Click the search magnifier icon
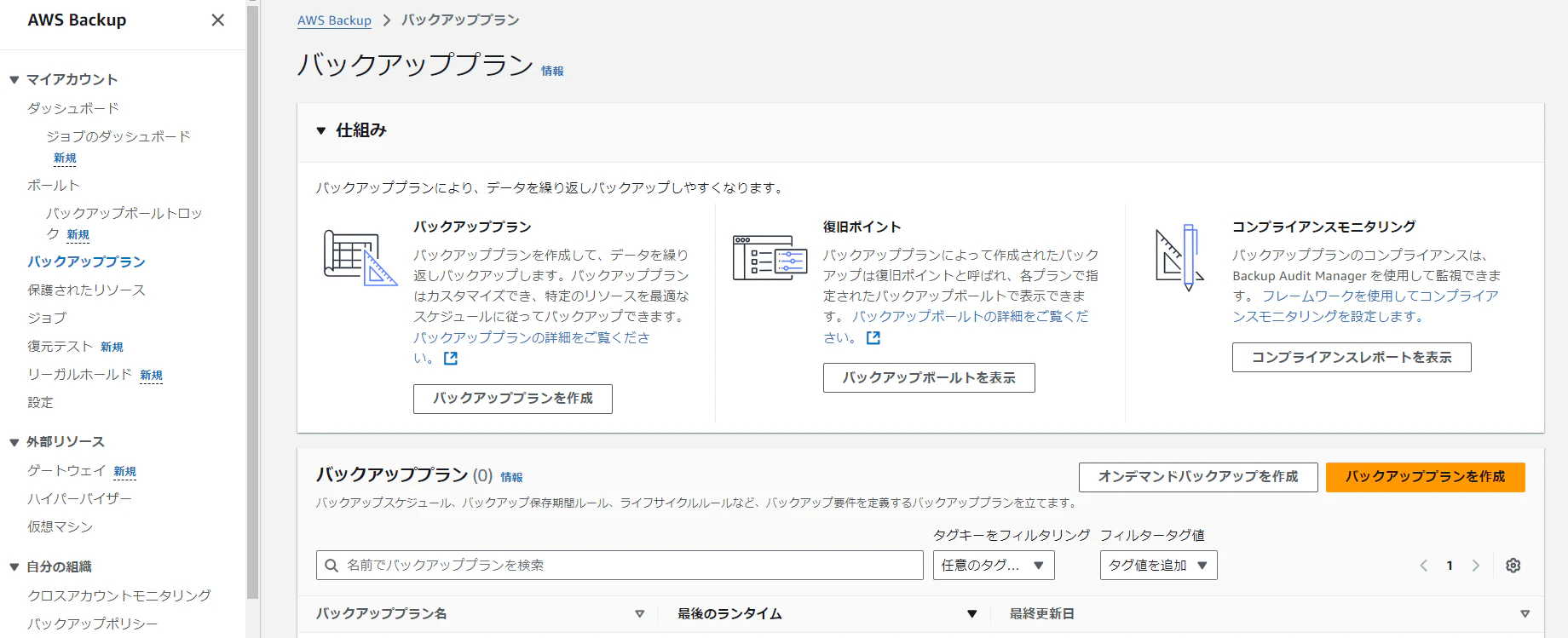The image size is (1568, 638). point(331,566)
